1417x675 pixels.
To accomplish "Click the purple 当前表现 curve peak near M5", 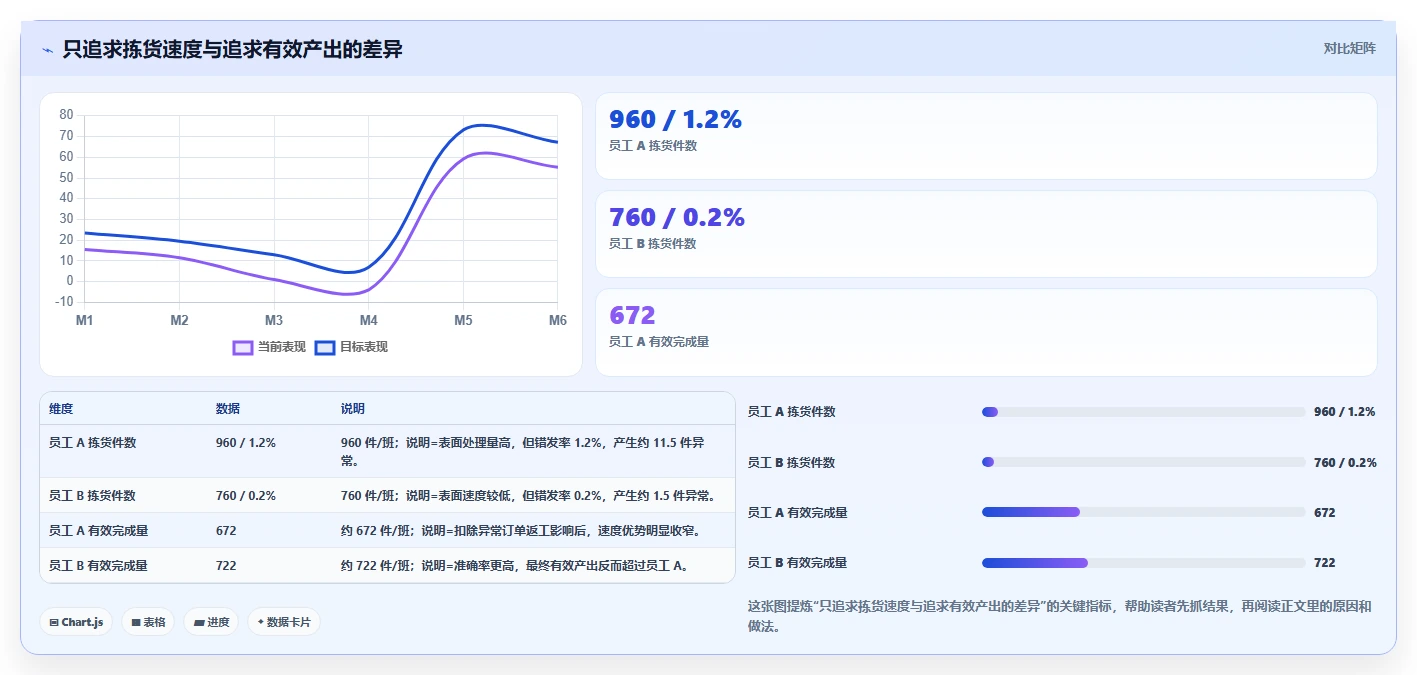I will pyautogui.click(x=484, y=153).
